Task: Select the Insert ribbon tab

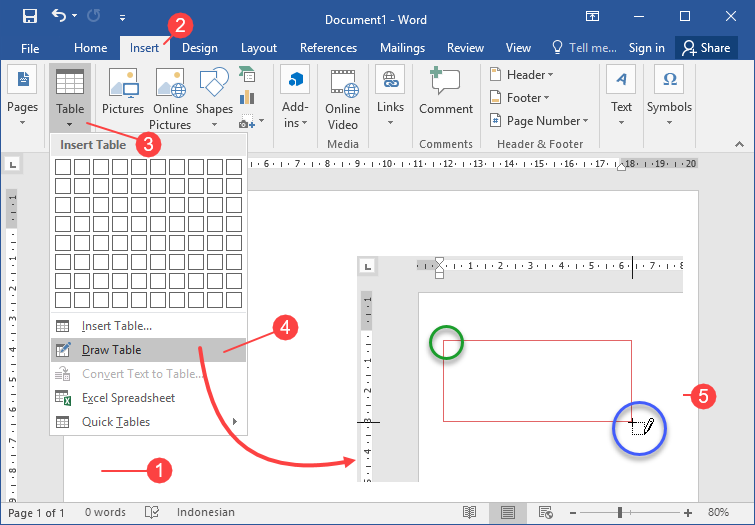Action: tap(144, 48)
